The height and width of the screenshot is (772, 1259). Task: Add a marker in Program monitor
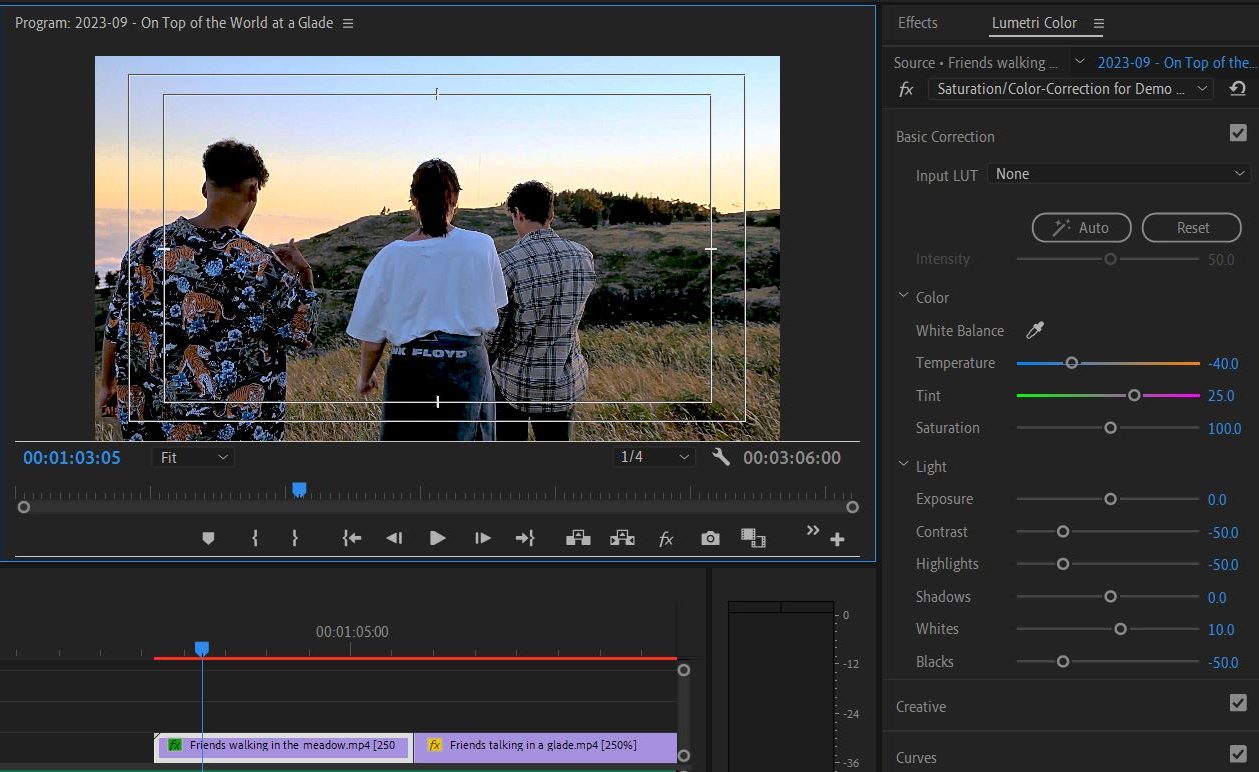point(208,538)
